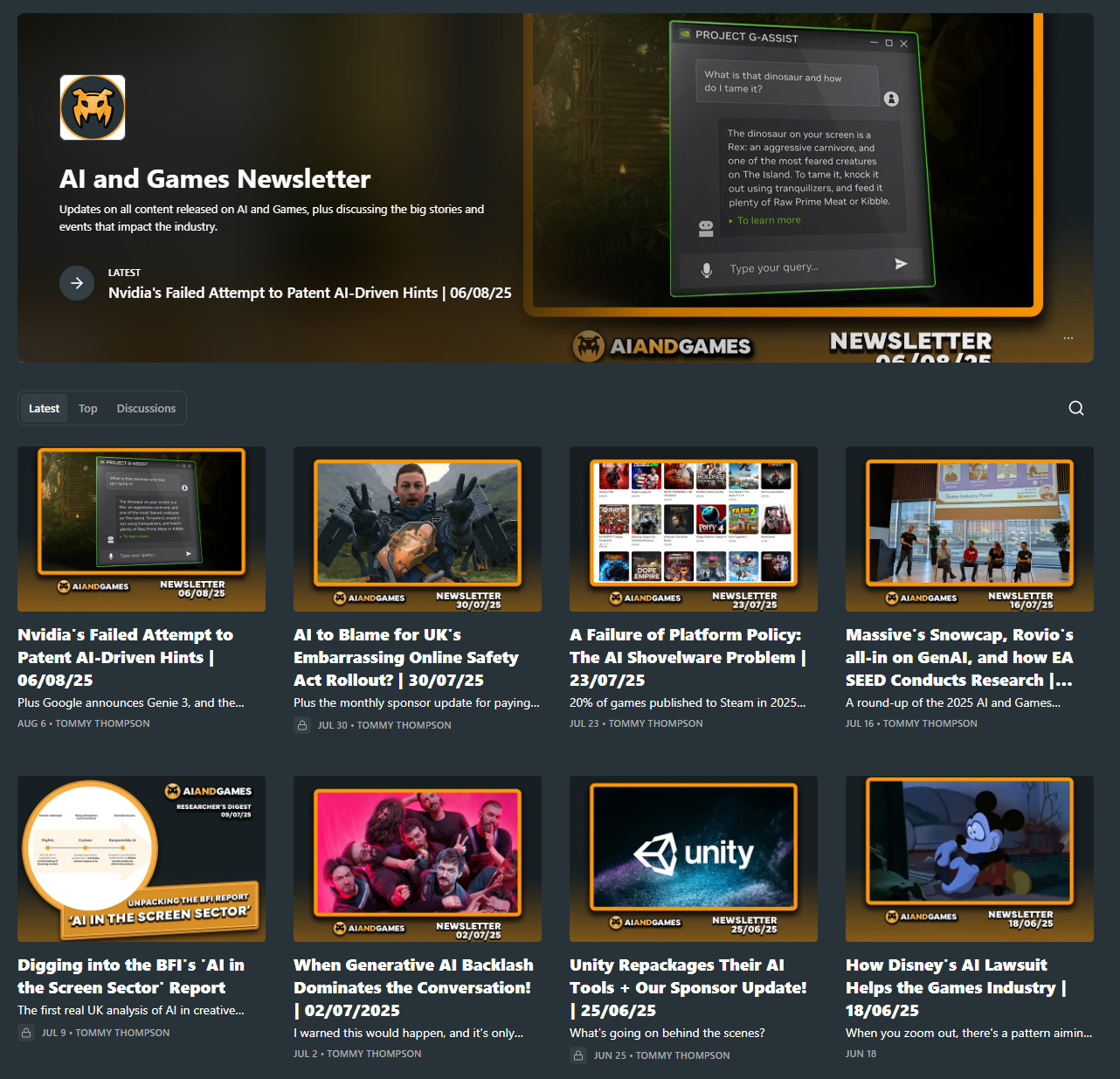Click 'JUN 25 • TOMMY THOMPSON' byline
This screenshot has width=1120, height=1079.
(x=662, y=1055)
